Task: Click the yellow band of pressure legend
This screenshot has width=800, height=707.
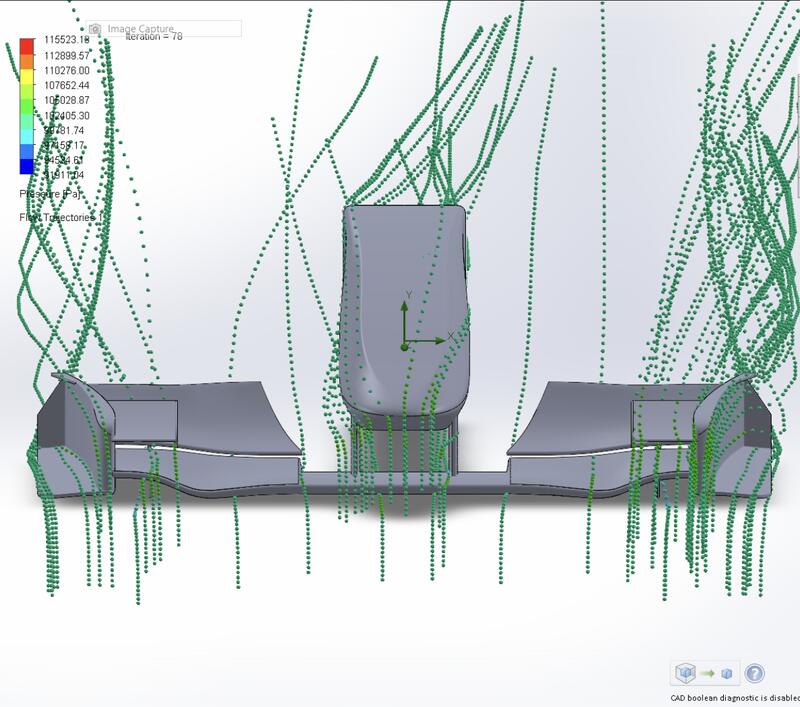Action: coord(27,77)
